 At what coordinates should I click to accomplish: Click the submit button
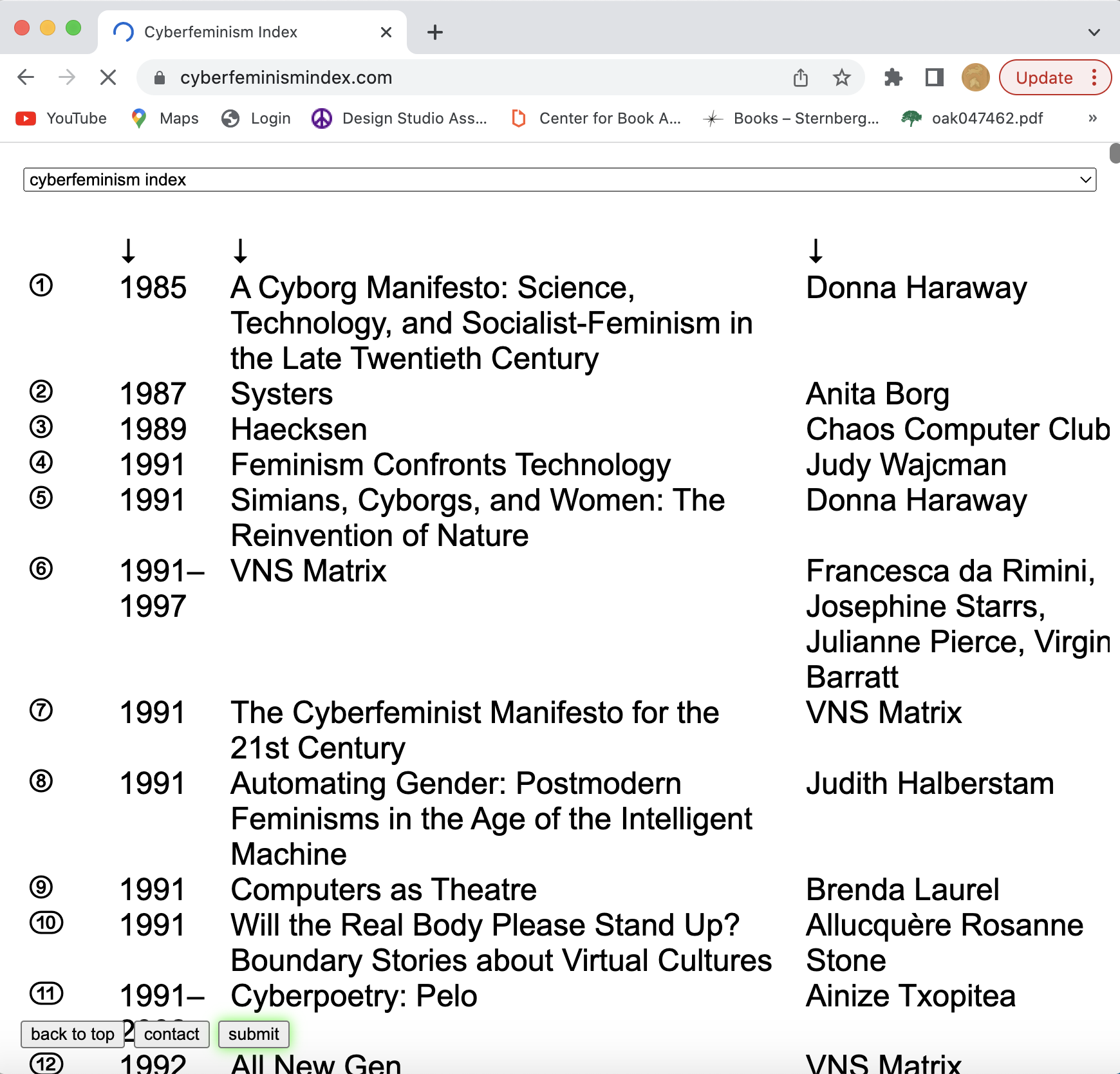pos(254,1034)
